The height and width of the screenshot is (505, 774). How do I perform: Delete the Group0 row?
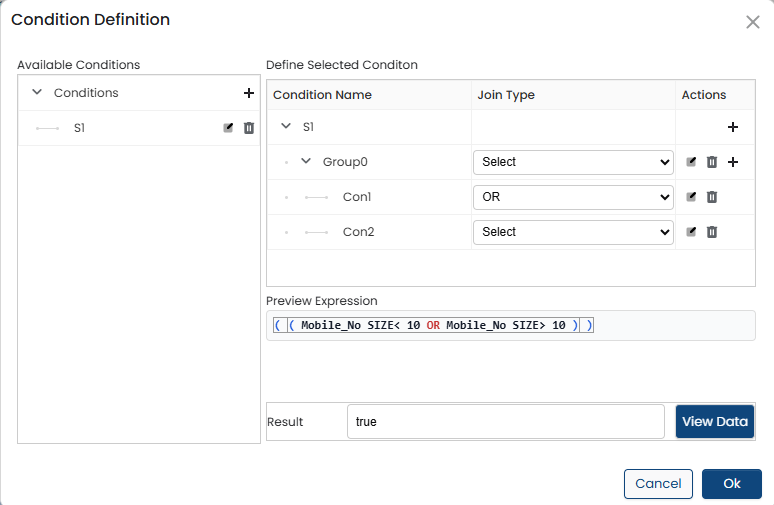click(x=712, y=162)
